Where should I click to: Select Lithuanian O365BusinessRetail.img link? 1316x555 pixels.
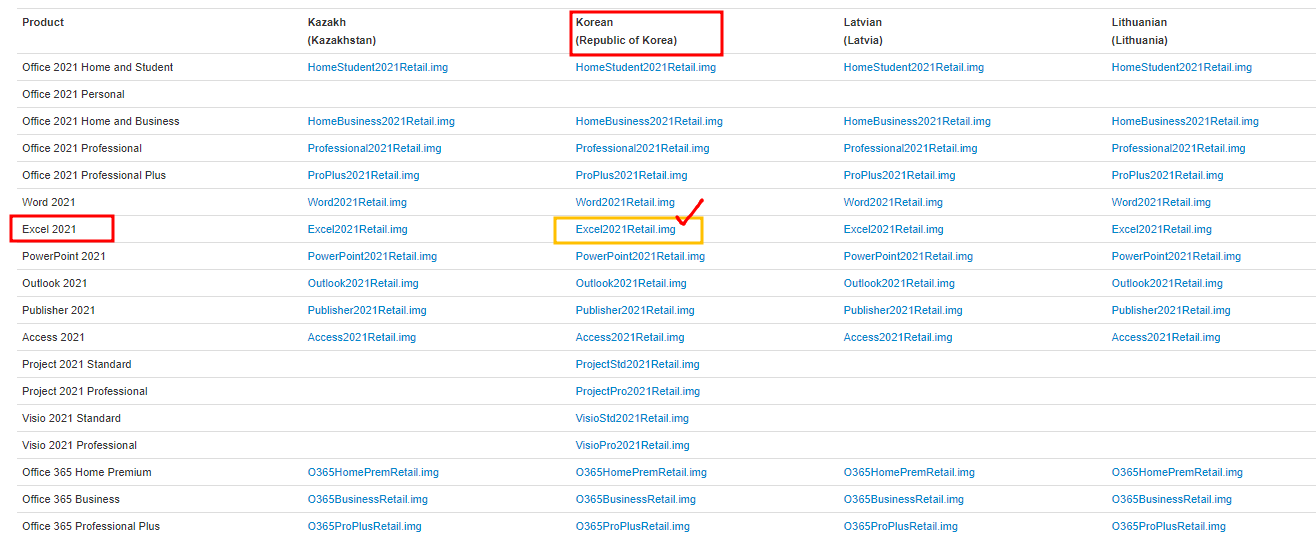(x=1172, y=499)
